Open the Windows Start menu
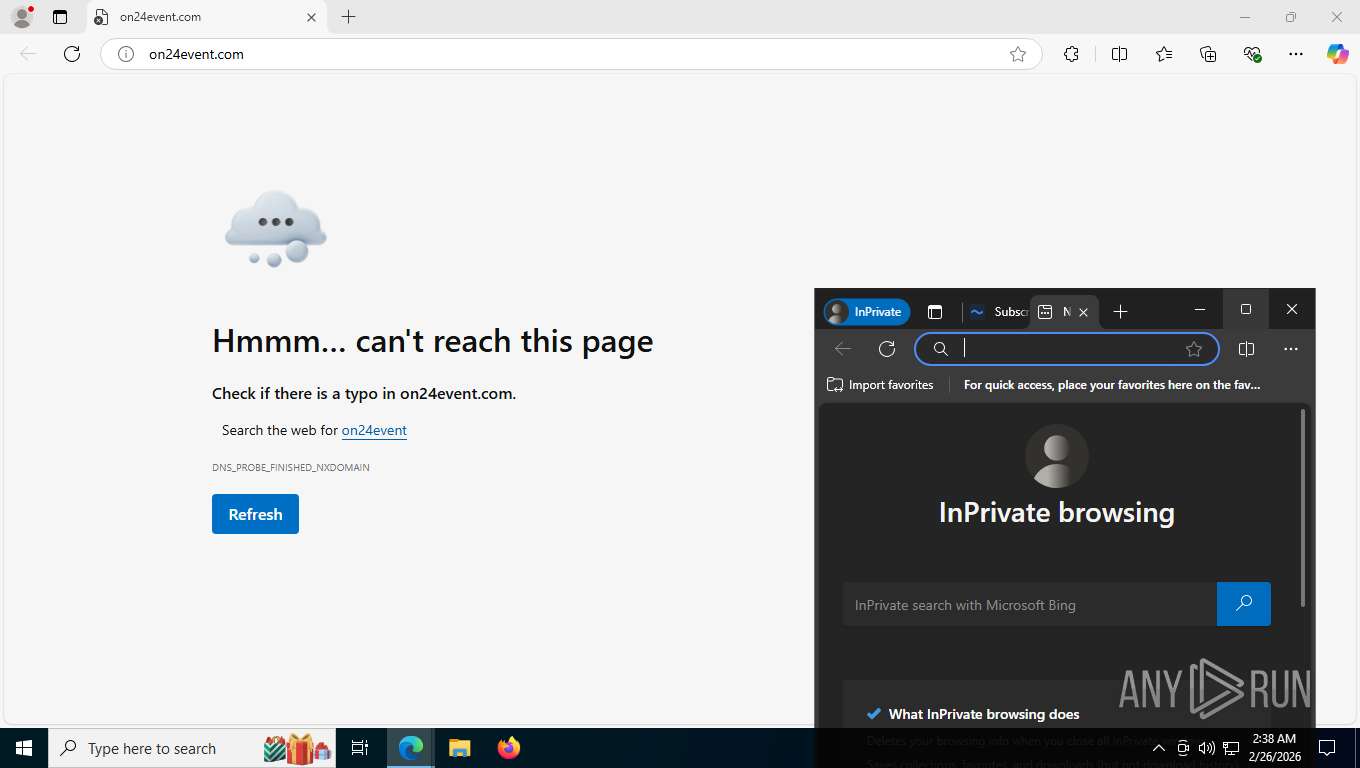Screen dimensions: 1360x768 24,748
